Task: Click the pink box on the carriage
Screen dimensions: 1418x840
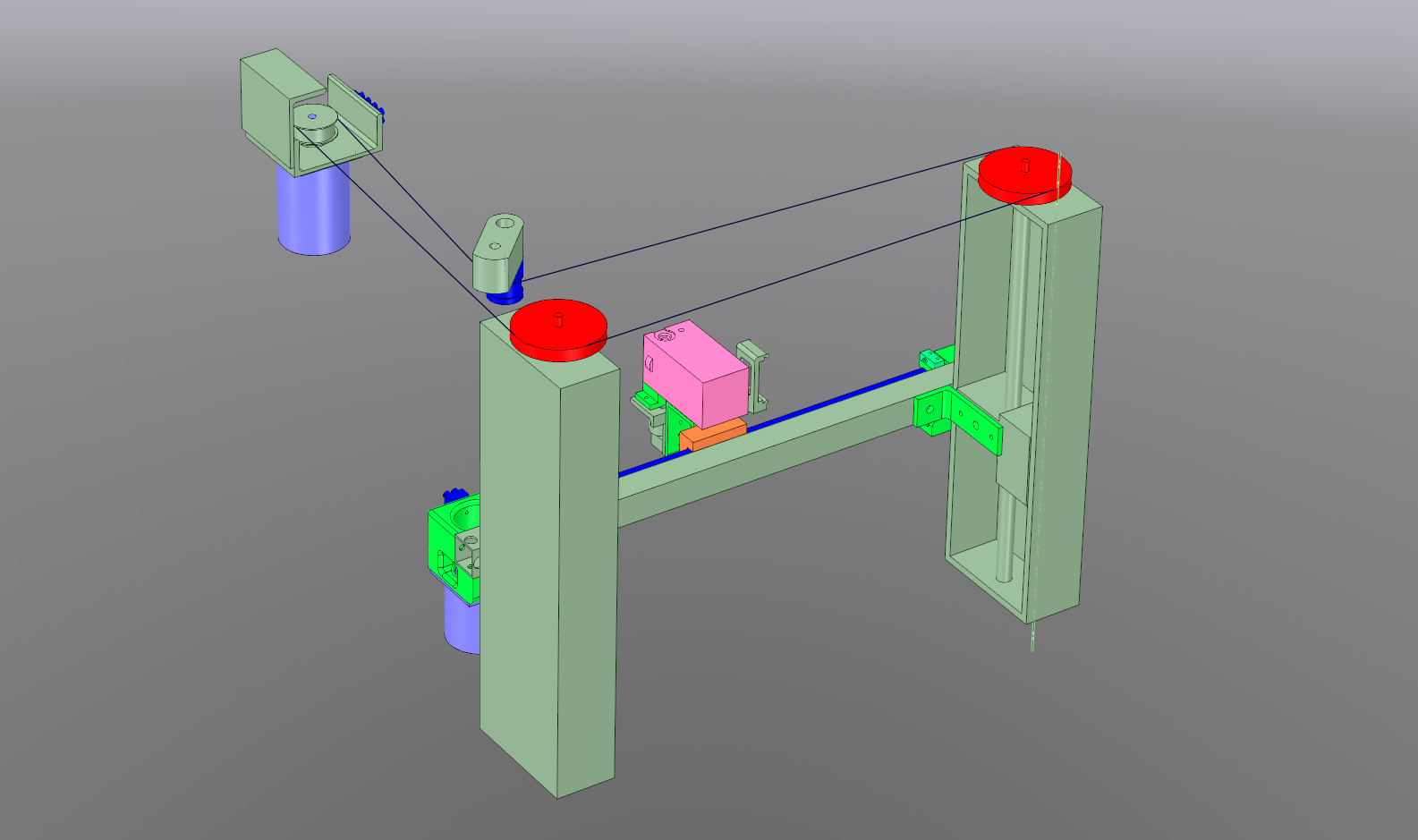Action: pyautogui.click(x=696, y=374)
